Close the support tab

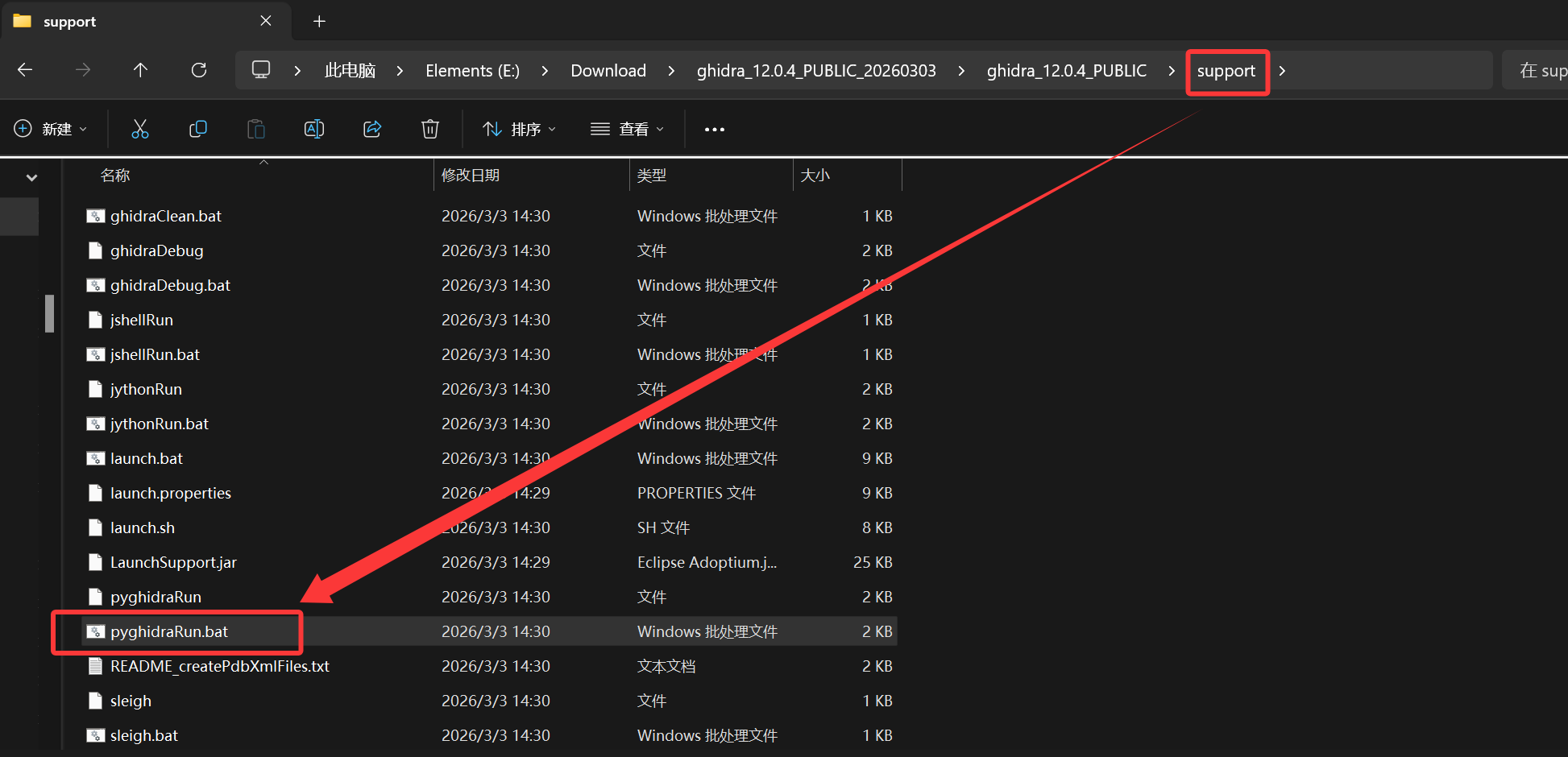click(x=266, y=21)
